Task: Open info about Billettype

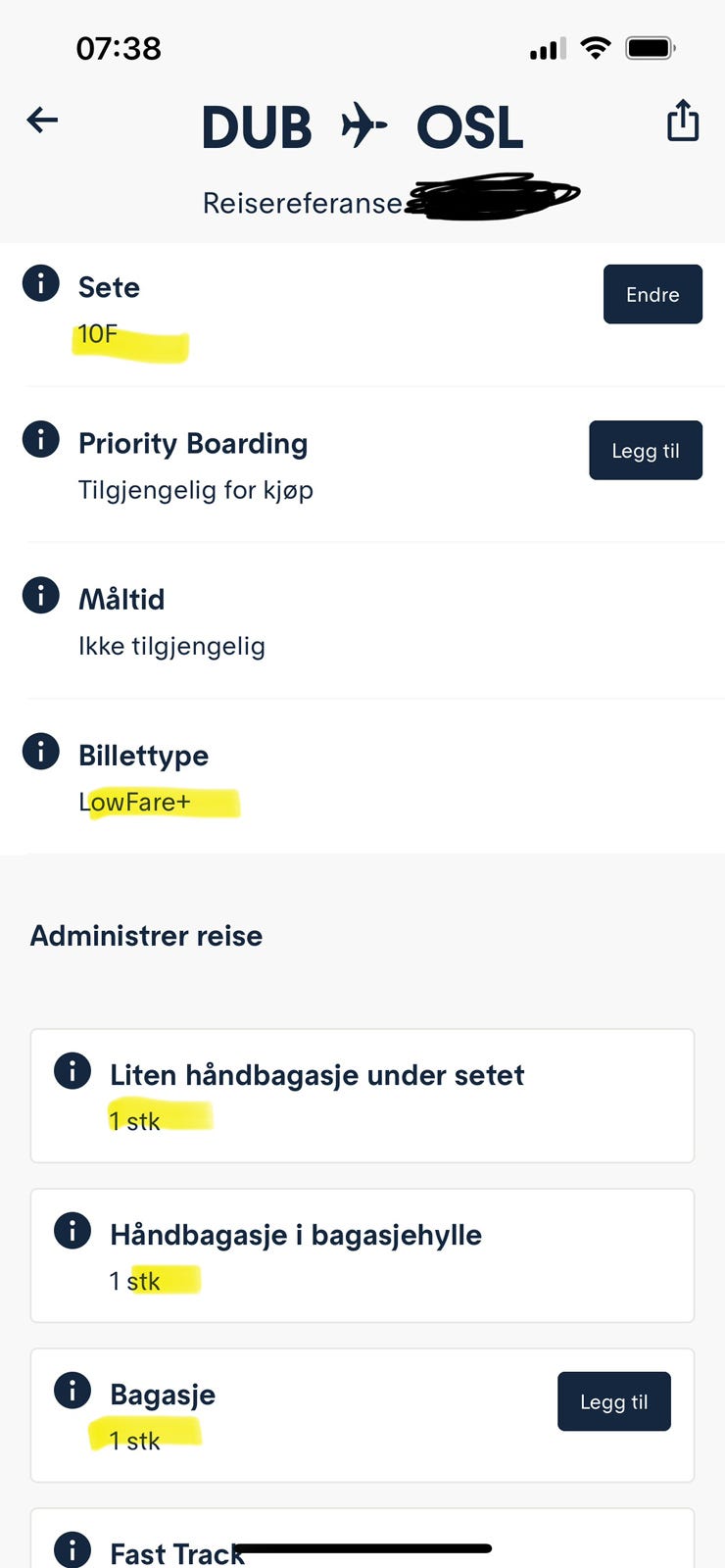Action: (x=41, y=752)
